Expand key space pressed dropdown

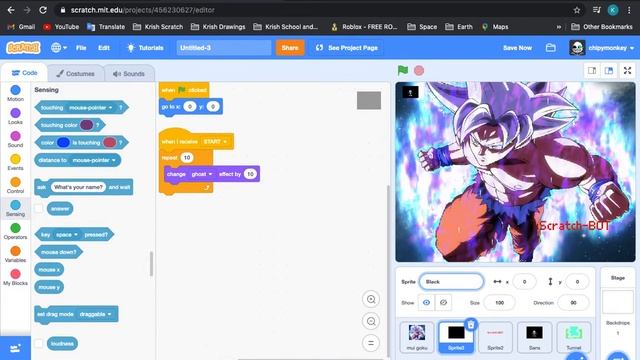(x=76, y=235)
